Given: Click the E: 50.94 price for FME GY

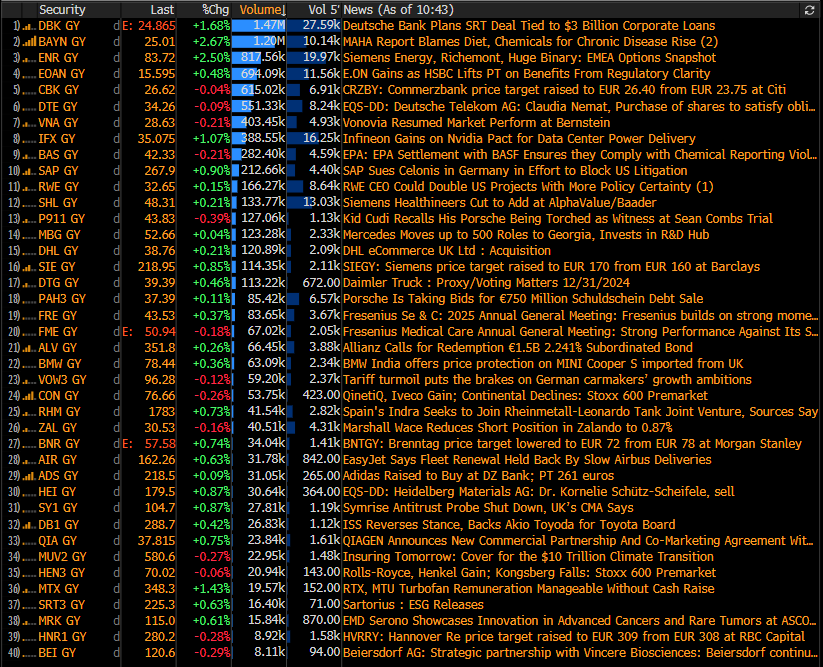Looking at the screenshot, I should 149,332.
